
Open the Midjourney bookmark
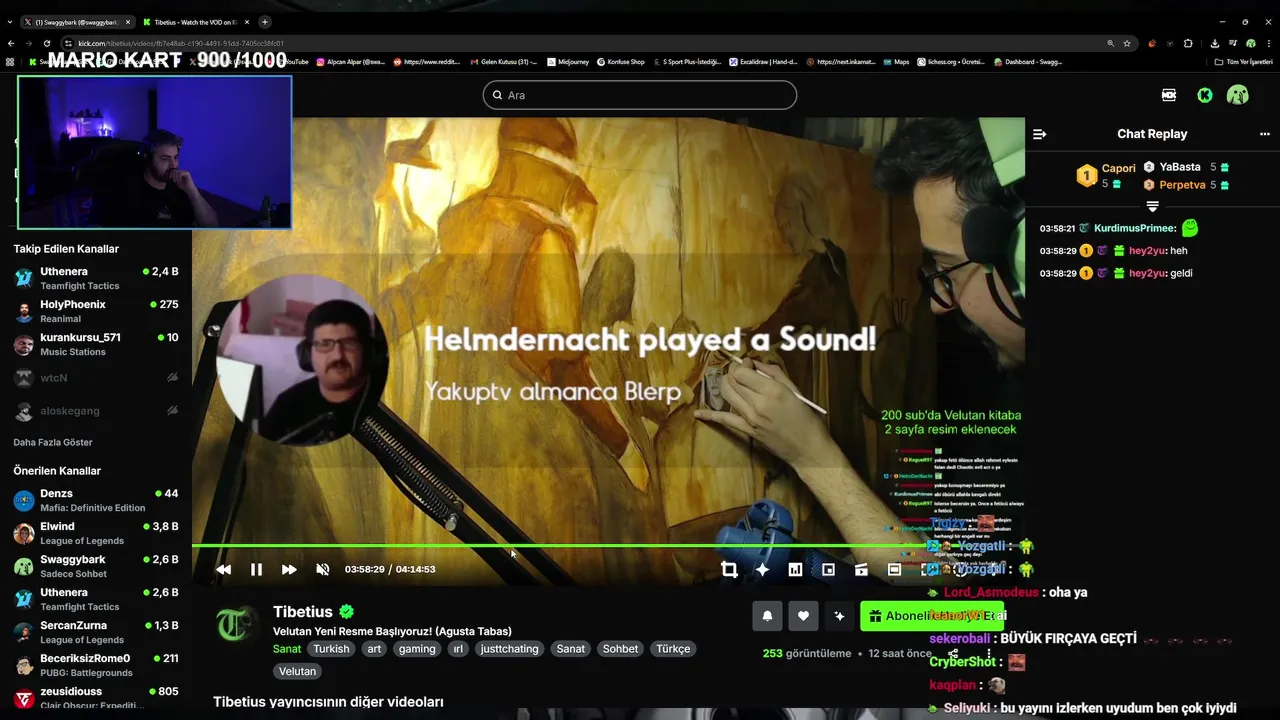(569, 62)
